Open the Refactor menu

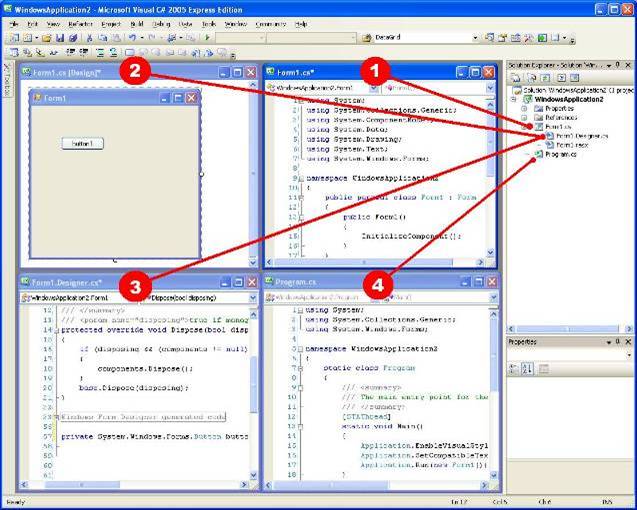click(x=80, y=24)
